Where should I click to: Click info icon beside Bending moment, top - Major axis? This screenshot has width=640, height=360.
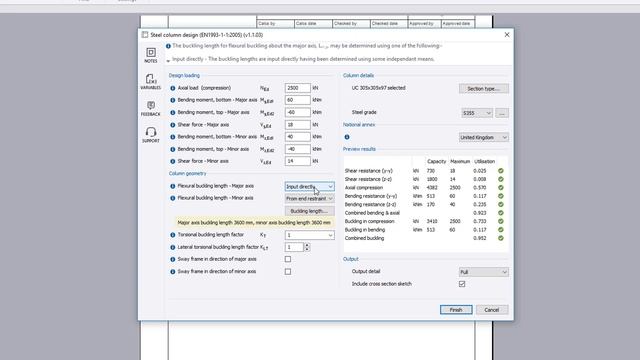pyautogui.click(x=173, y=113)
